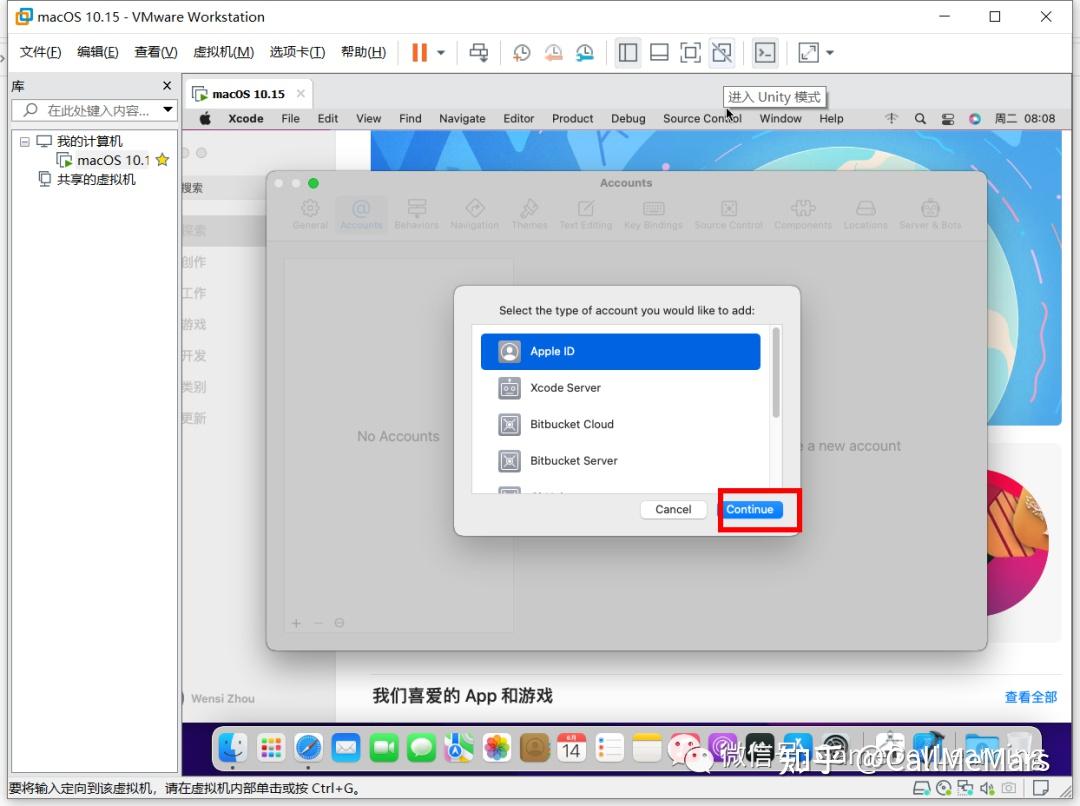Image resolution: width=1080 pixels, height=806 pixels.
Task: Open Contacts from the Dock
Action: 534,747
